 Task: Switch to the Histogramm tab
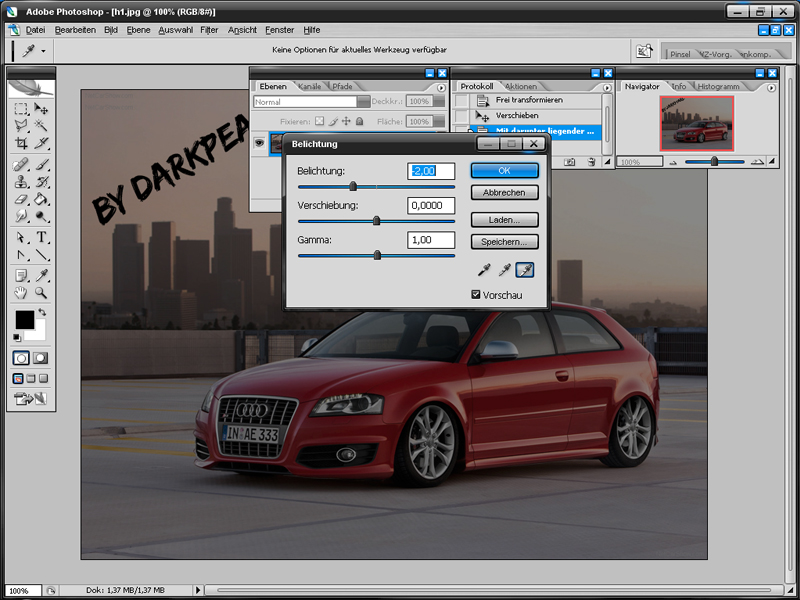click(716, 87)
